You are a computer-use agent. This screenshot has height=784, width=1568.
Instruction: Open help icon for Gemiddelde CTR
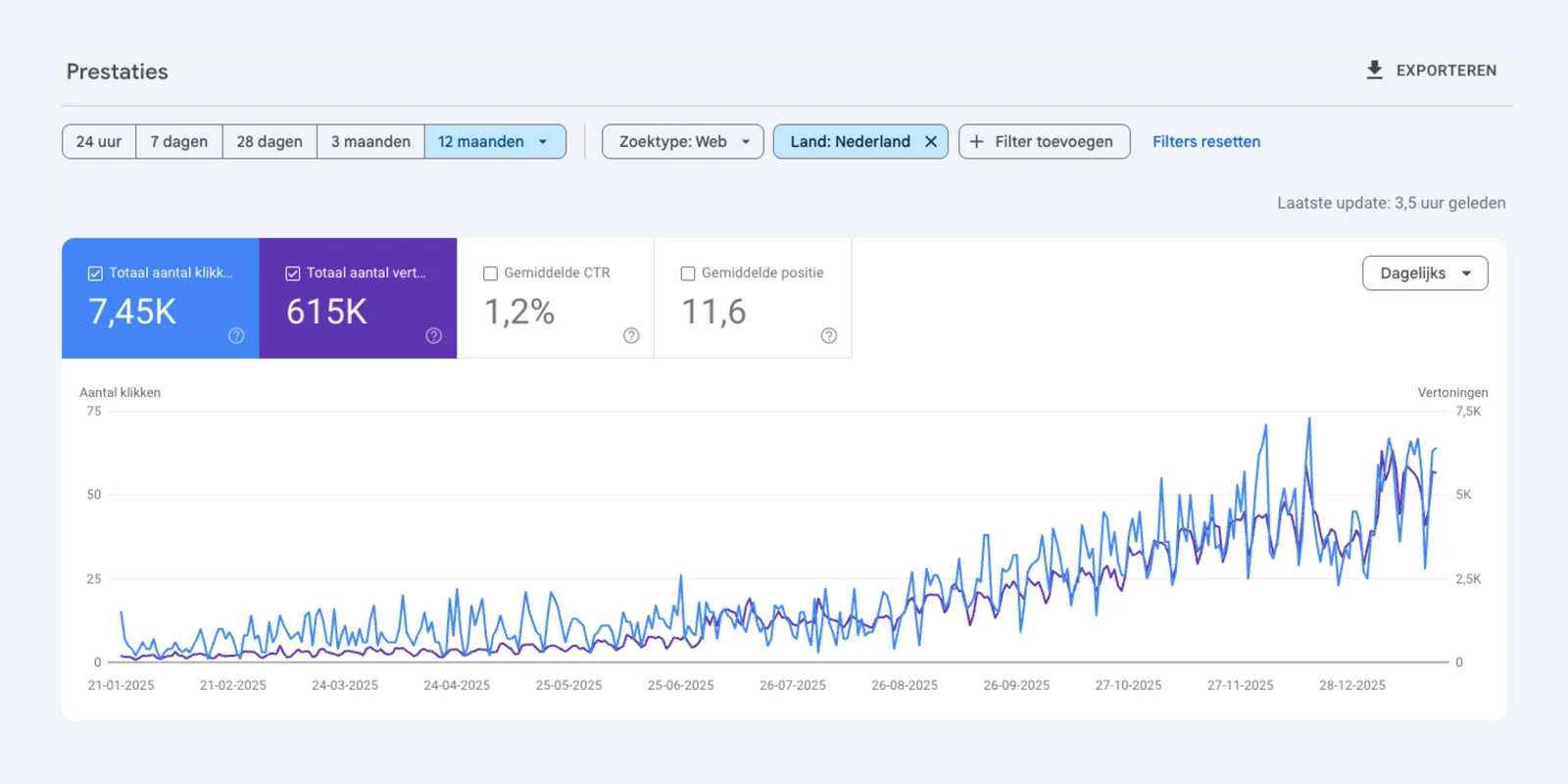coord(631,336)
